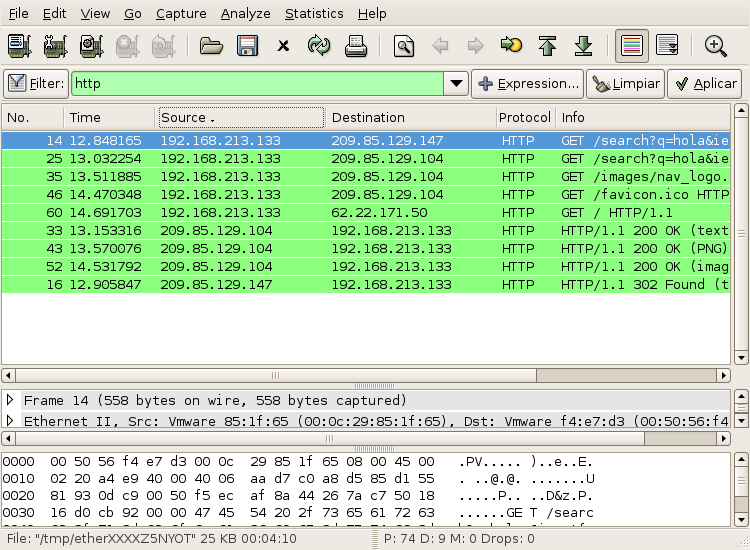This screenshot has width=750, height=550.
Task: Click packet list horizontal scrollbar thumb
Action: click(x=276, y=375)
